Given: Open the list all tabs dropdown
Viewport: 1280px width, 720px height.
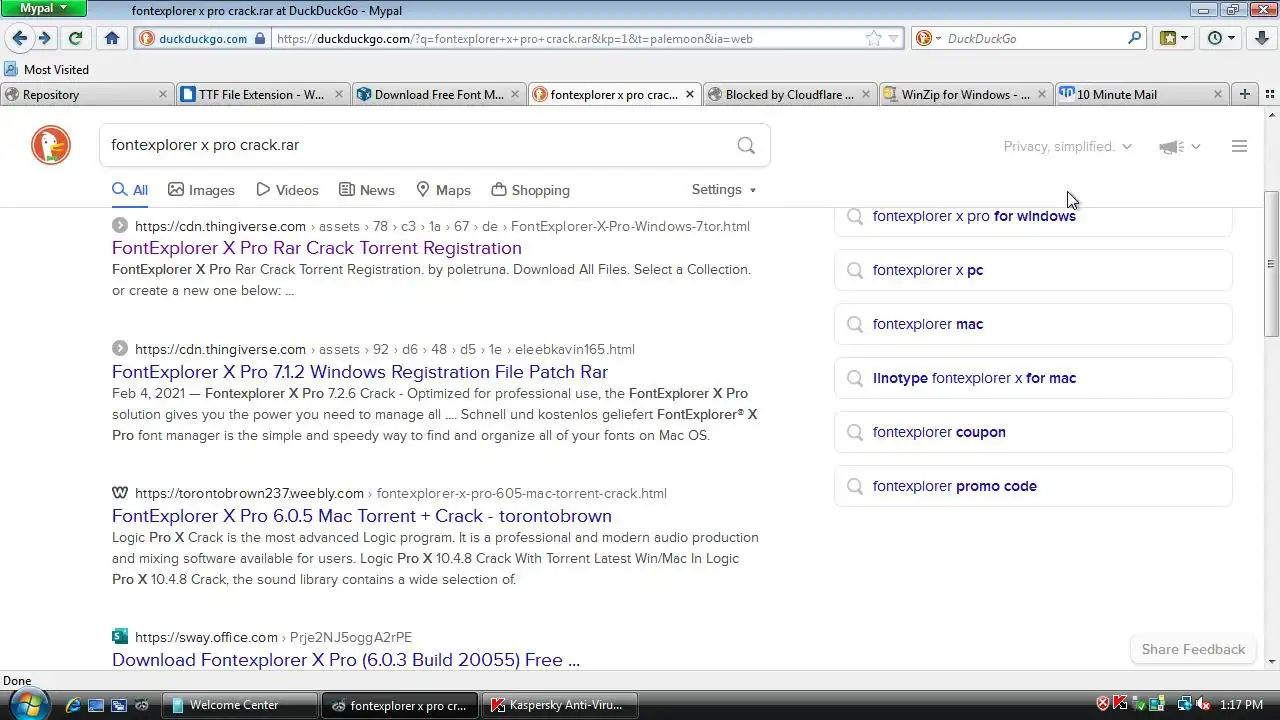Looking at the screenshot, I should (1270, 94).
